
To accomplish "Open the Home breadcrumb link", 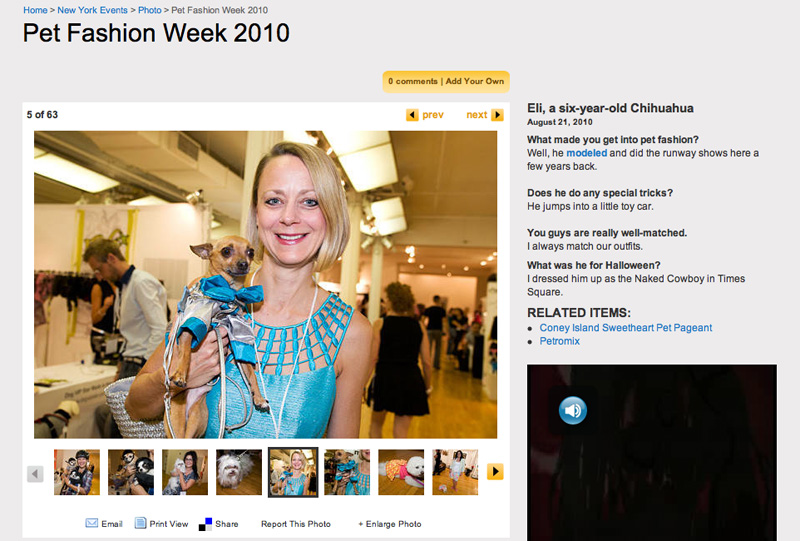I will (35, 10).
